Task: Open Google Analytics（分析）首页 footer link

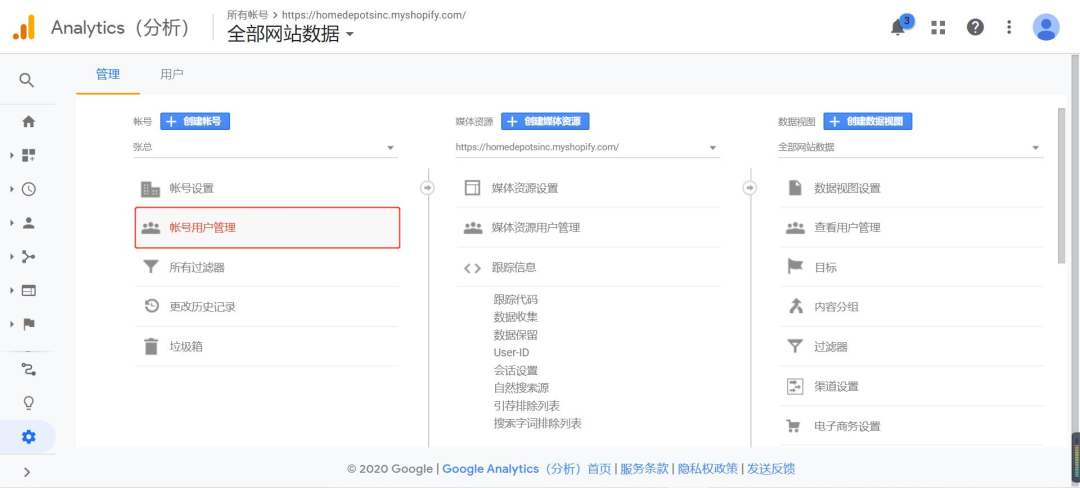Action: tap(527, 469)
